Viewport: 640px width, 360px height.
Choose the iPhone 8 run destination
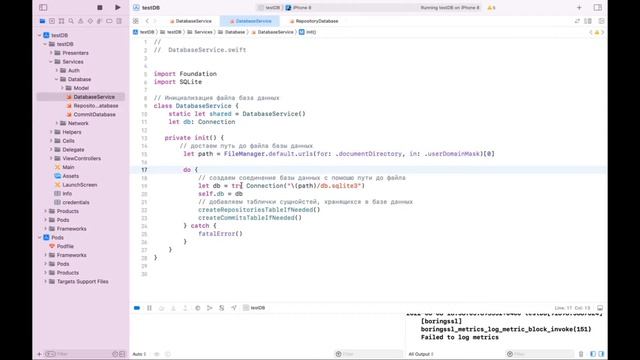coord(299,7)
